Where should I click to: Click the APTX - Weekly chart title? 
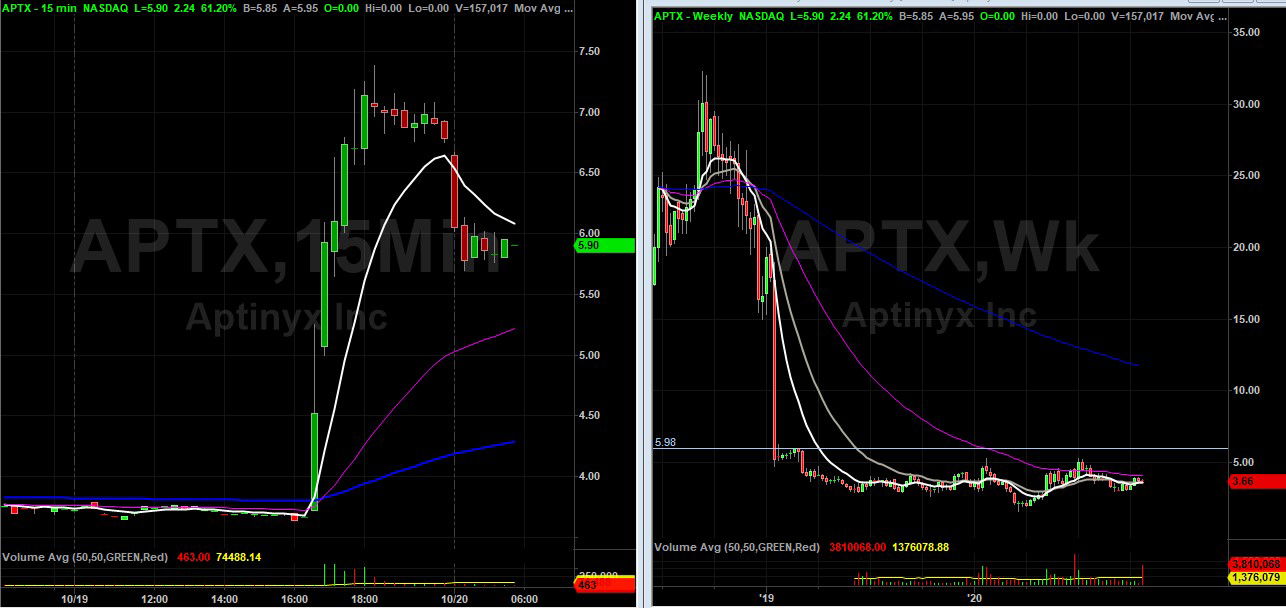pos(691,17)
